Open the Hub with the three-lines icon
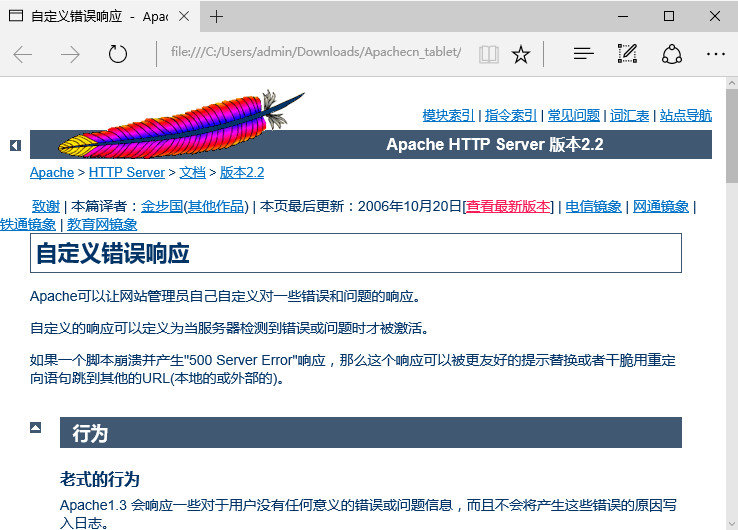Image resolution: width=738 pixels, height=530 pixels. [584, 54]
